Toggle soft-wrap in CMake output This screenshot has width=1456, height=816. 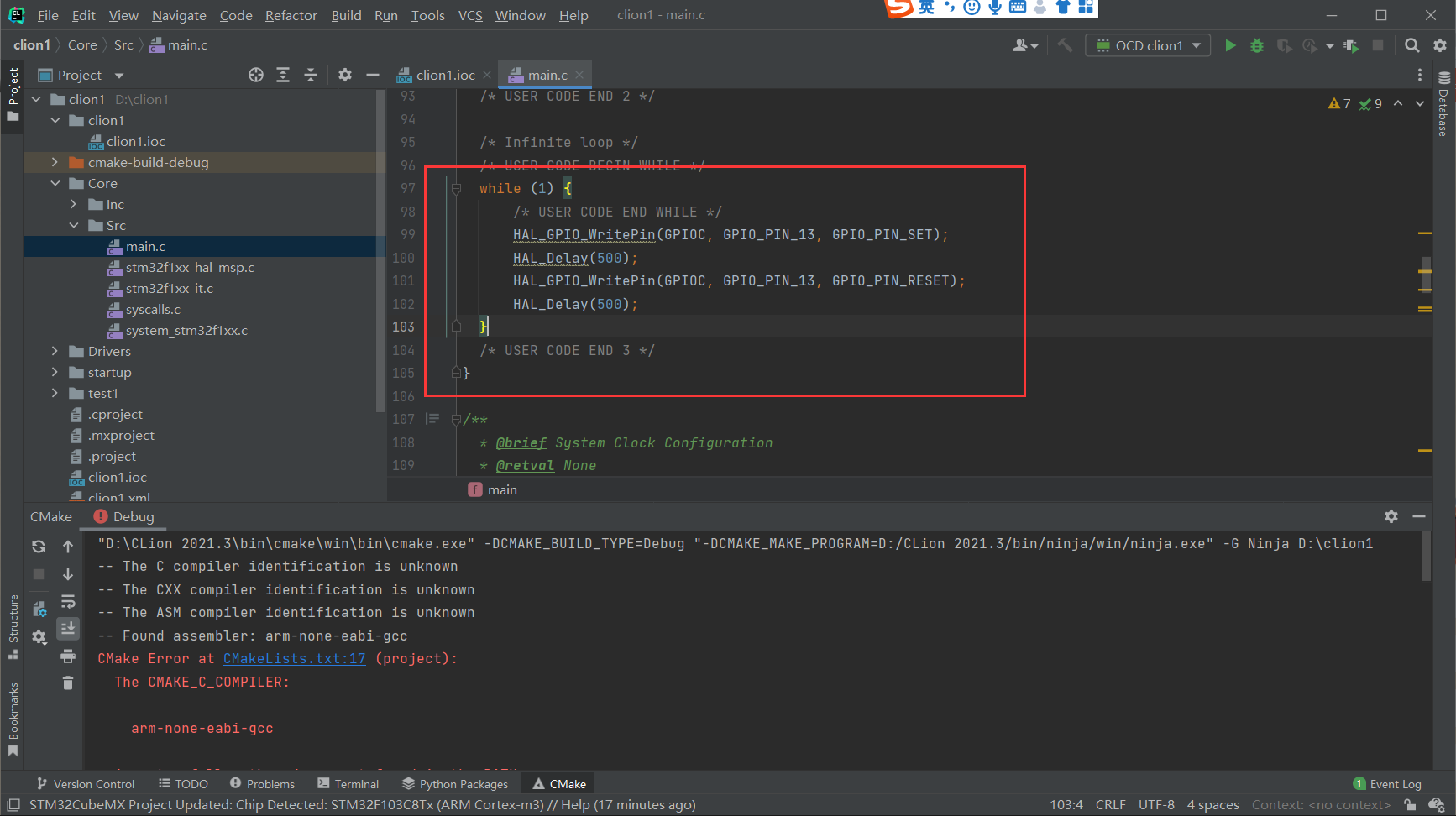point(68,602)
